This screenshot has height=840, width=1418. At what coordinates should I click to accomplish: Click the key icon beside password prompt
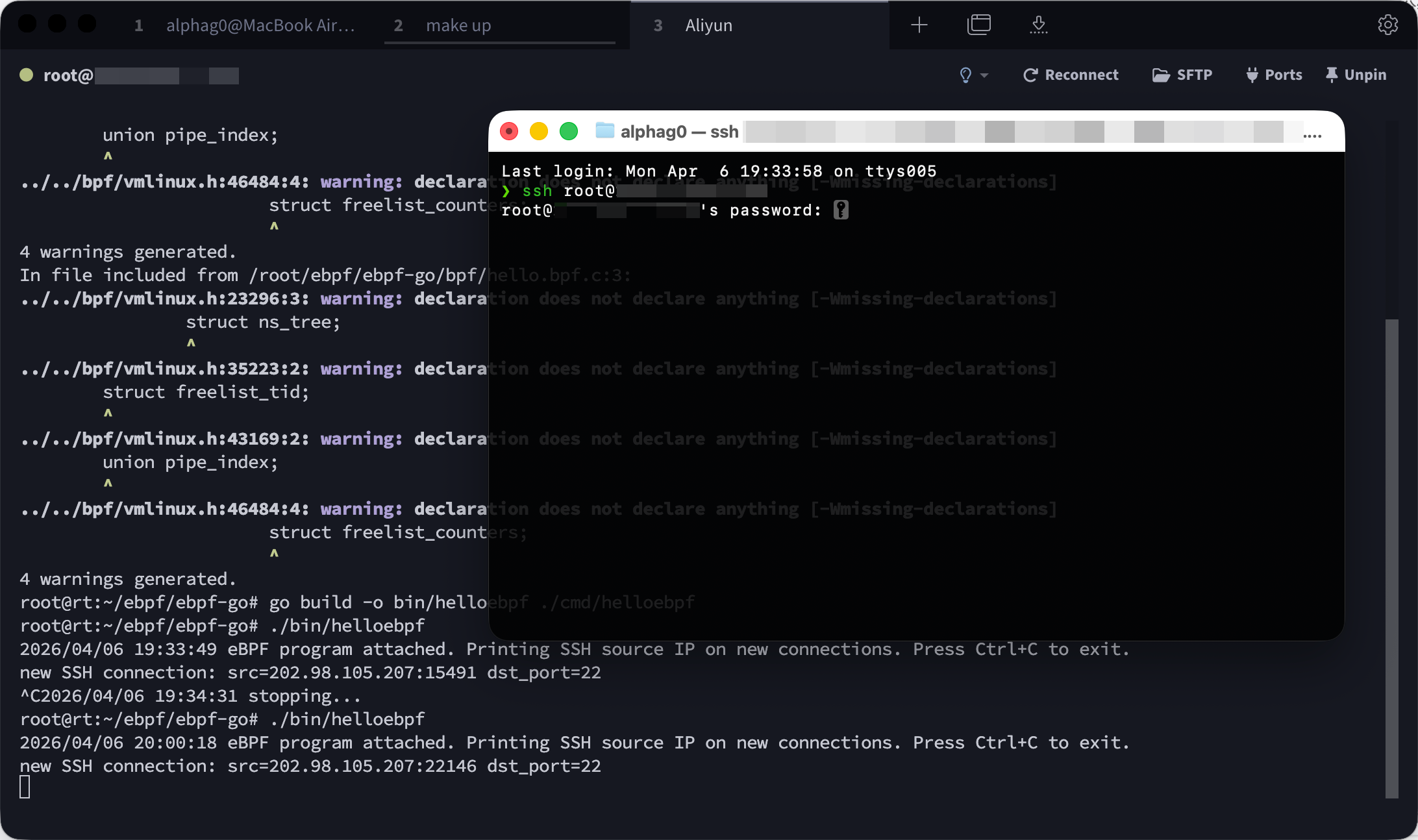(x=841, y=210)
